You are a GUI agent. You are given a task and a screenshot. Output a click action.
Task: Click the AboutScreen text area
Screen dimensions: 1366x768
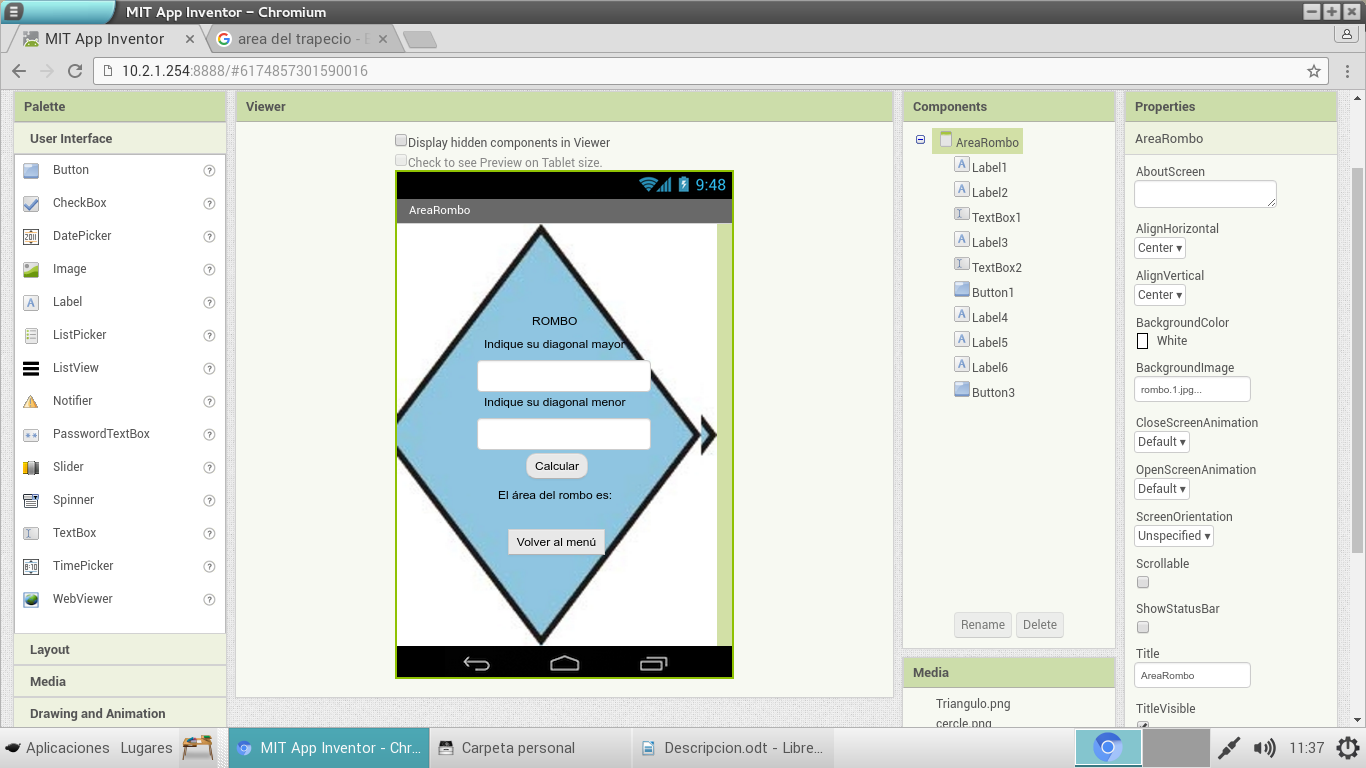(1205, 194)
